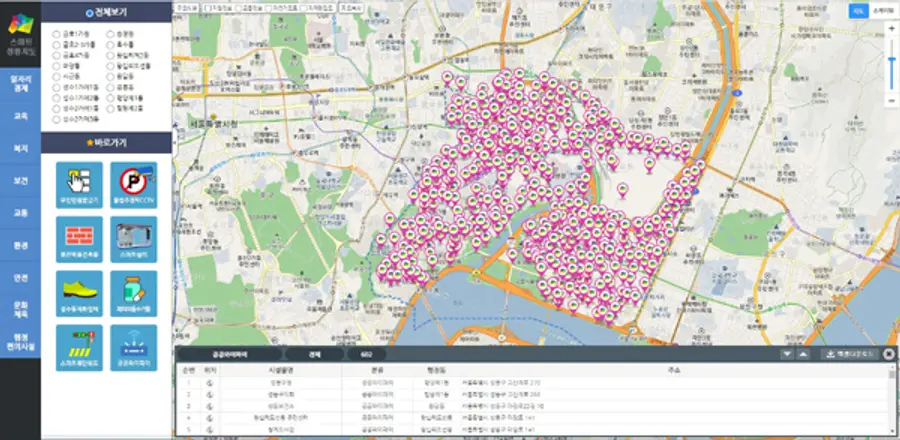Viewport: 900px width, 440px height.
Task: Open the 안전 category in left sidebar
Action: click(21, 278)
